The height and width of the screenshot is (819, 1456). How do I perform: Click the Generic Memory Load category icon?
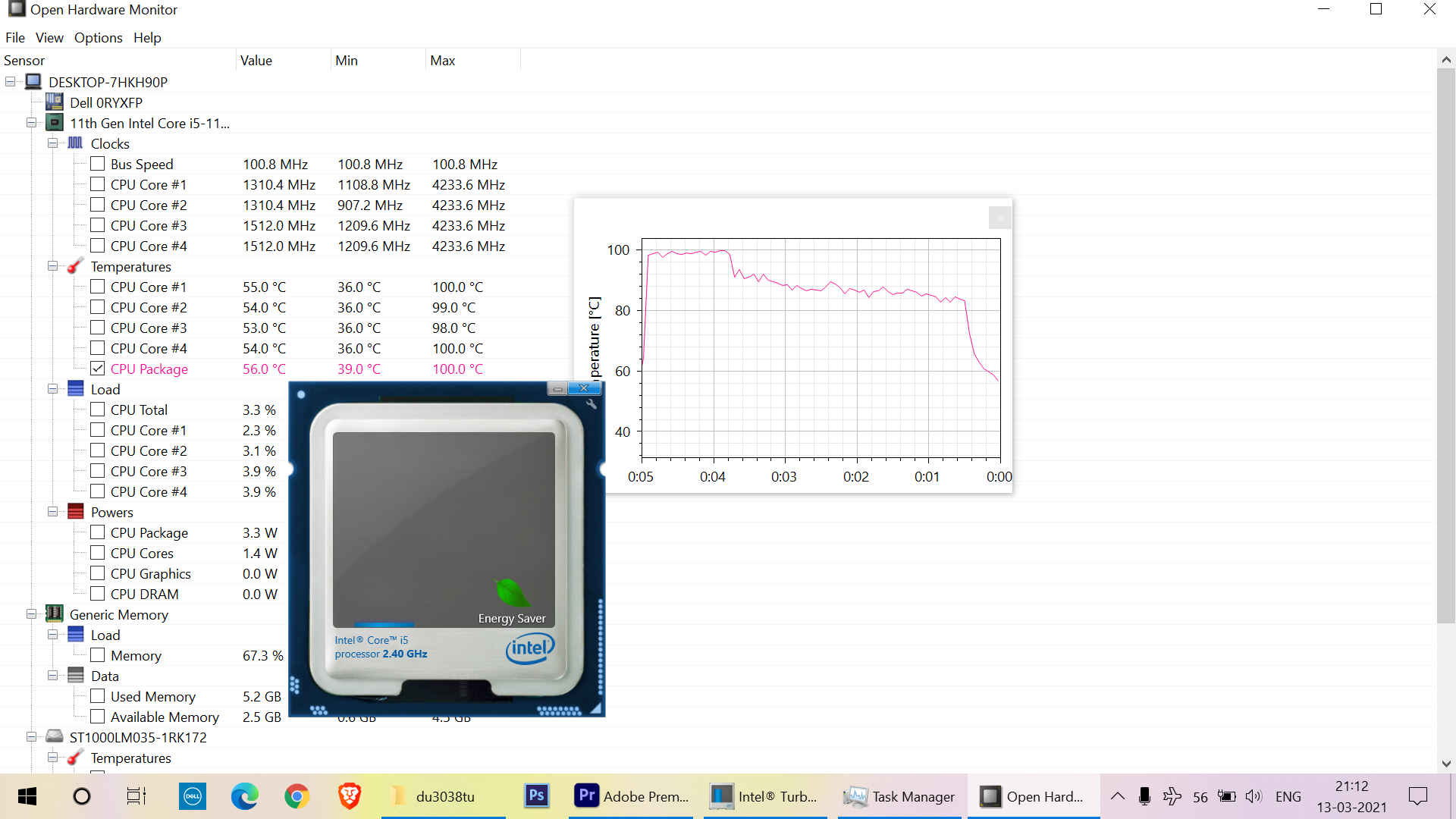coord(75,634)
